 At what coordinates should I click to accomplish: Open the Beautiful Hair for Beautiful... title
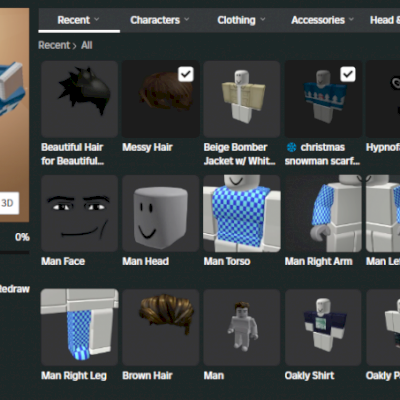click(x=72, y=154)
